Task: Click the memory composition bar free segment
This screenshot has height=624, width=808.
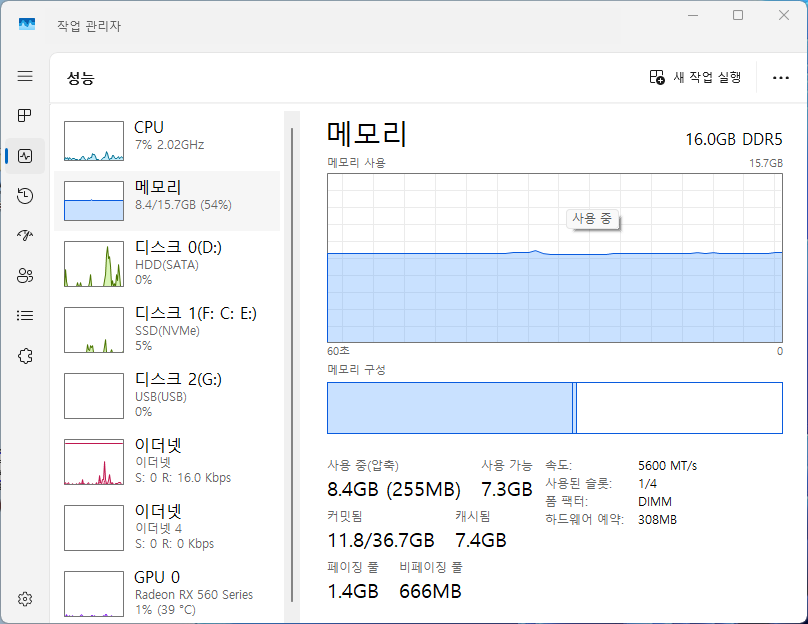Action: (679, 408)
